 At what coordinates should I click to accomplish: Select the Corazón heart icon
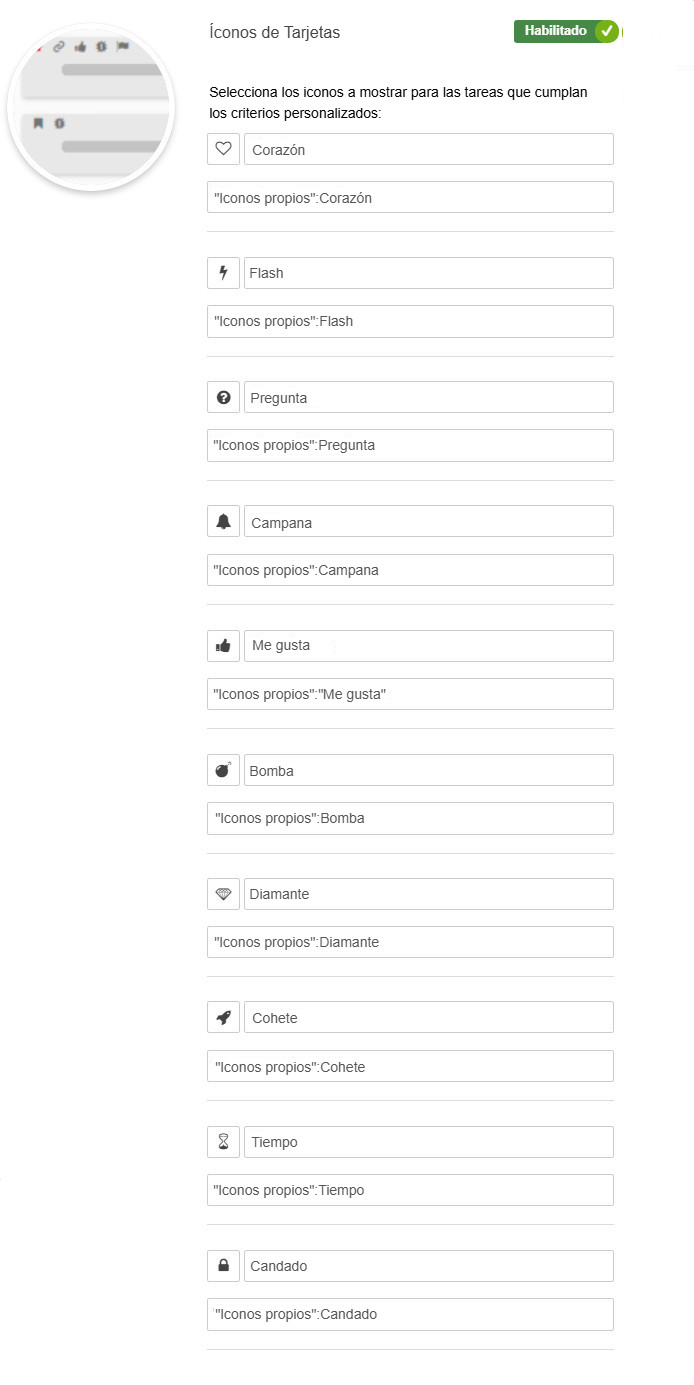click(223, 149)
